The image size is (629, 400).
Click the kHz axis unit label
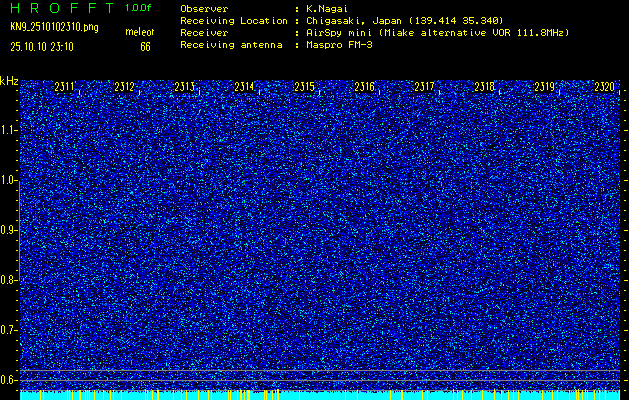[x=10, y=81]
